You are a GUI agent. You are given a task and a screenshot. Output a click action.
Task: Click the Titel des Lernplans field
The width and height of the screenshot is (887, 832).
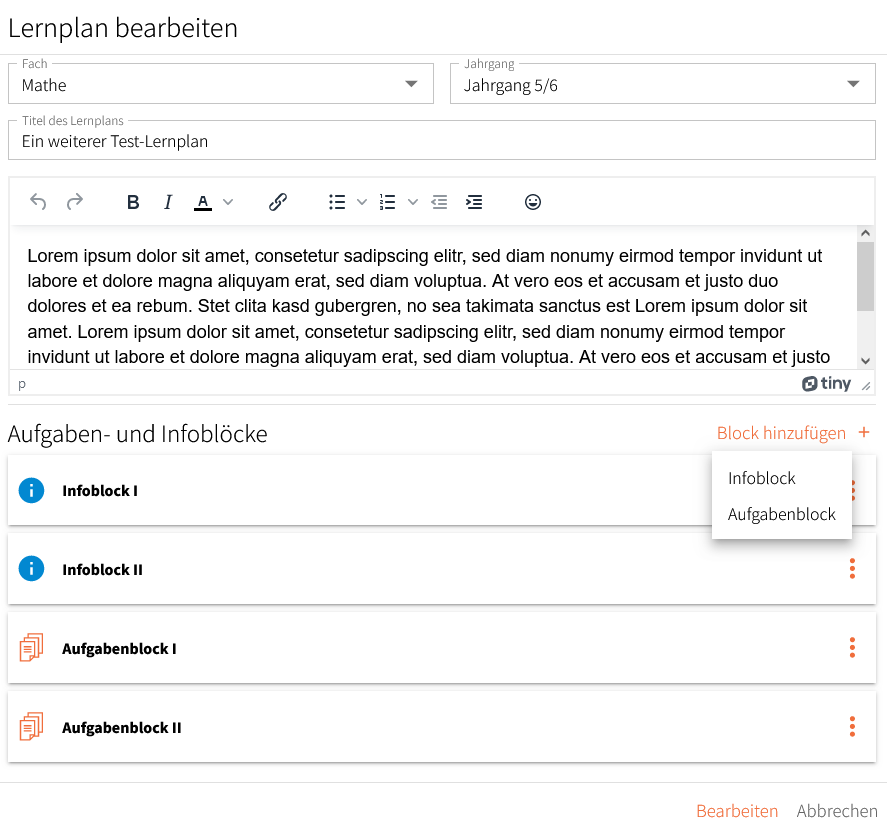(x=442, y=140)
